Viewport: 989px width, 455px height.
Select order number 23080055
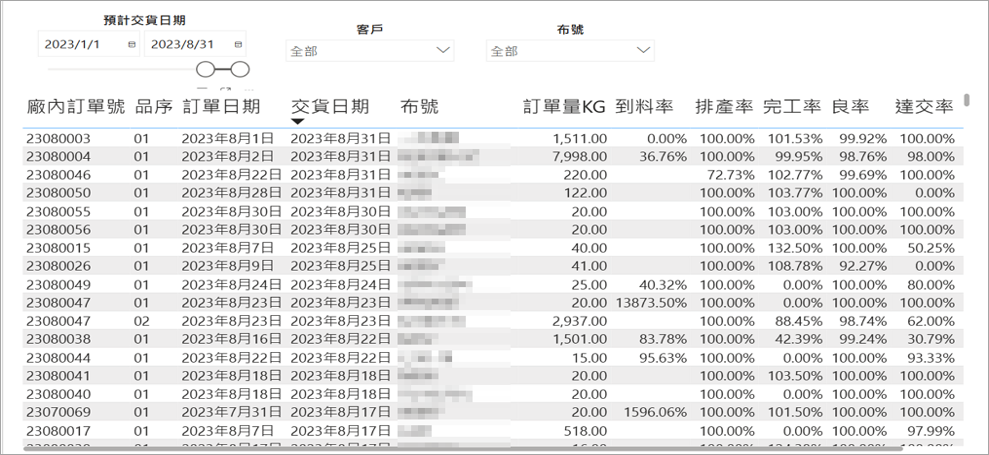click(58, 211)
